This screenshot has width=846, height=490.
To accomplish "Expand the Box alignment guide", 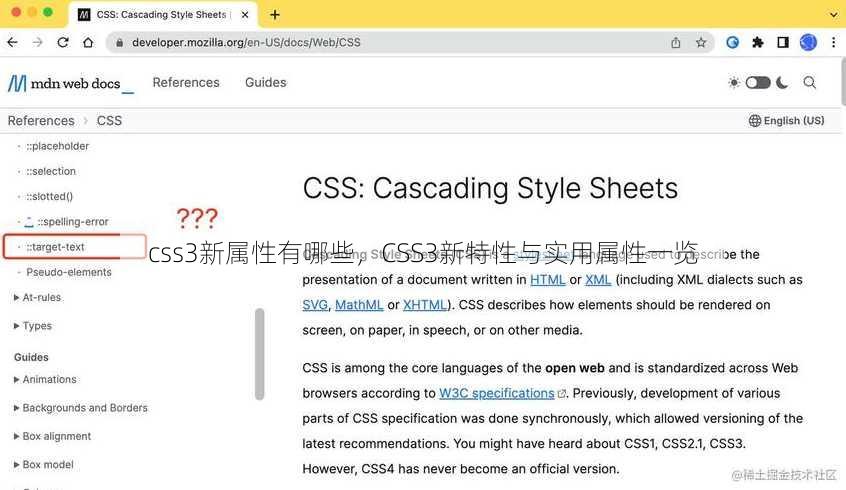I will (x=52, y=436).
